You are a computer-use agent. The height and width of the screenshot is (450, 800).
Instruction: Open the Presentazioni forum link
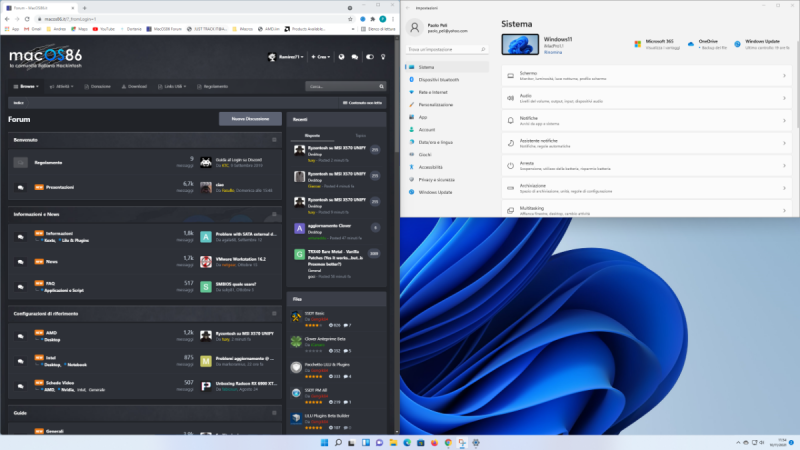click(60, 187)
